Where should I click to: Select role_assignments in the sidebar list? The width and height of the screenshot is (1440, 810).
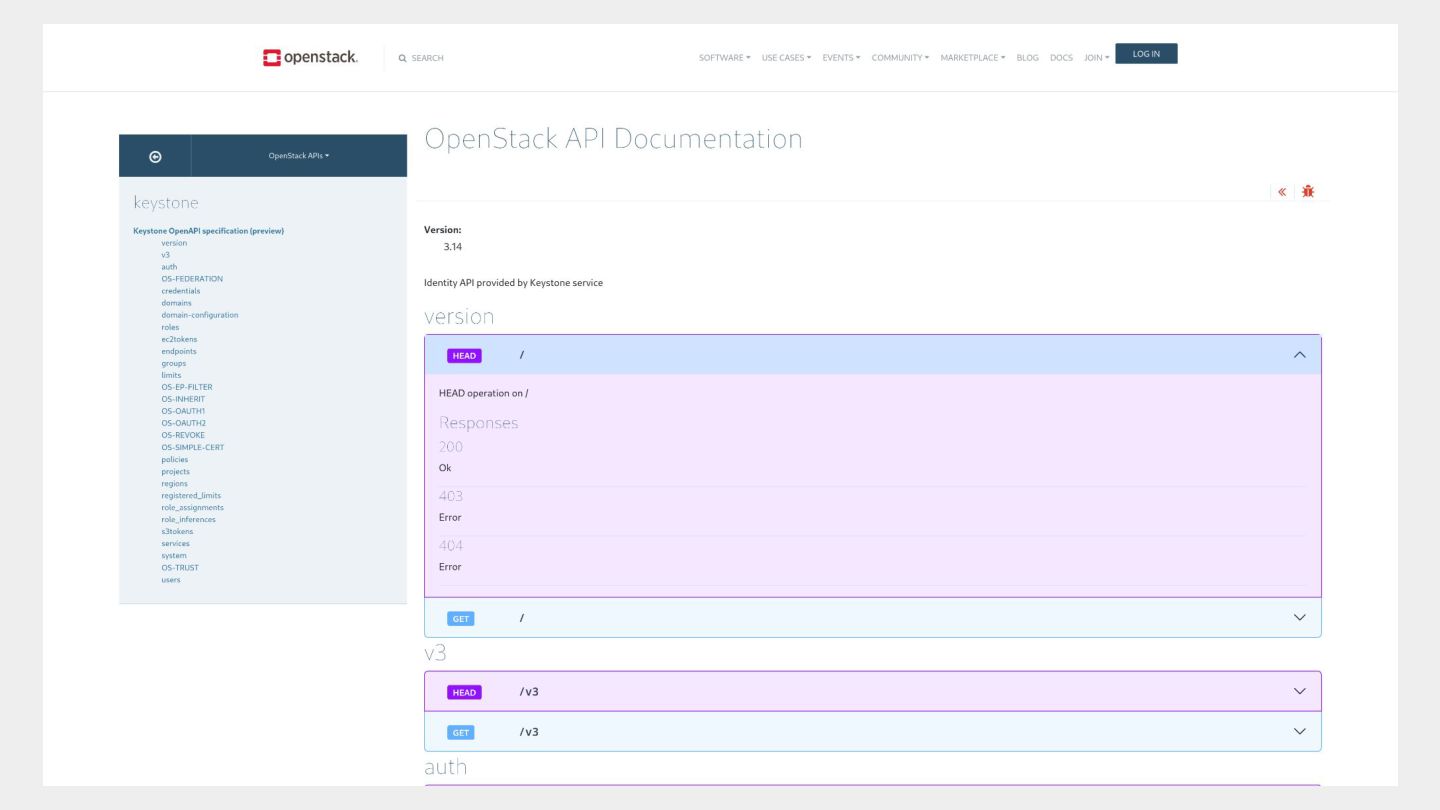192,507
